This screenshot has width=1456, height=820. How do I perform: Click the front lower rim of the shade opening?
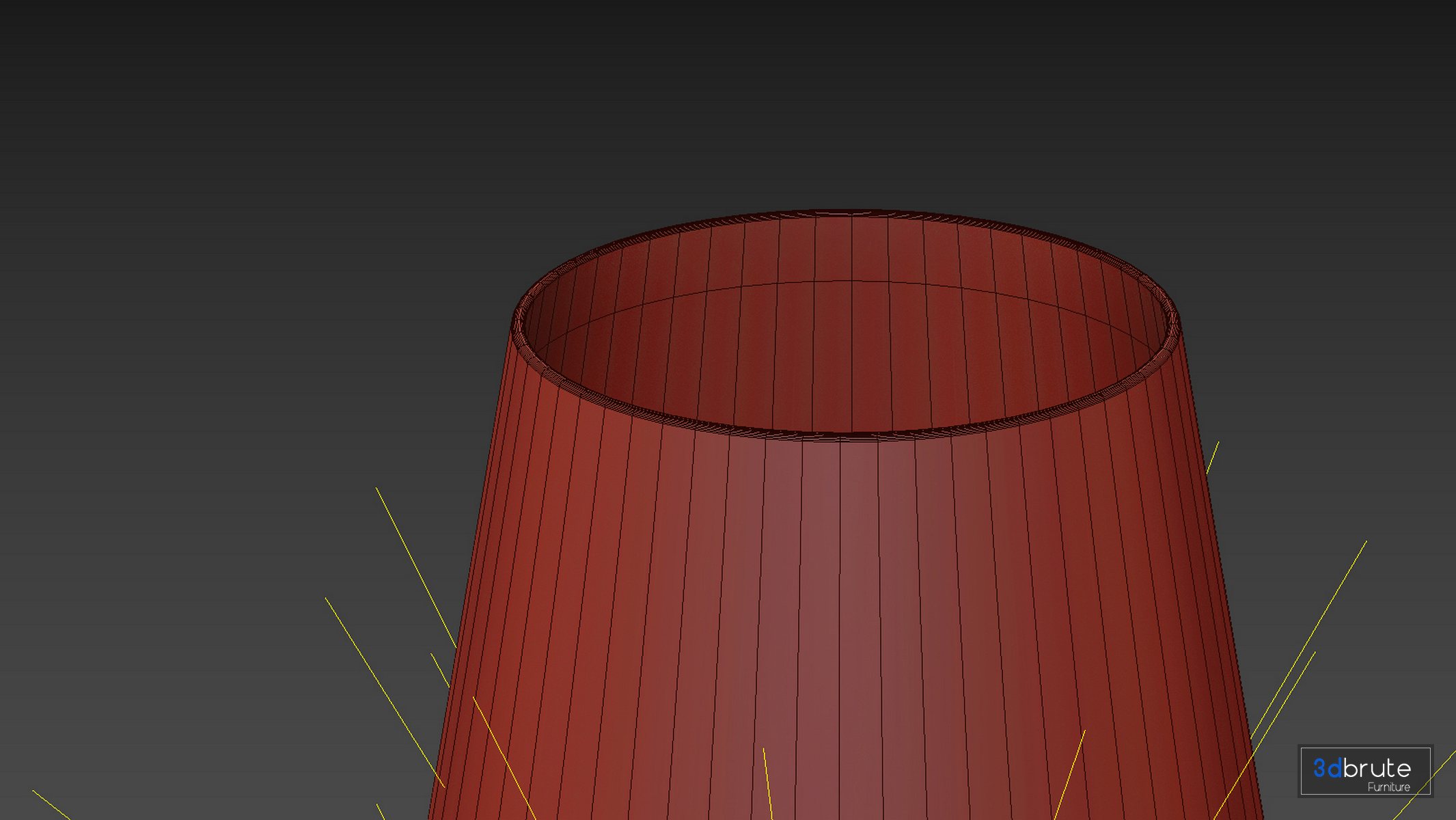[x=847, y=436]
